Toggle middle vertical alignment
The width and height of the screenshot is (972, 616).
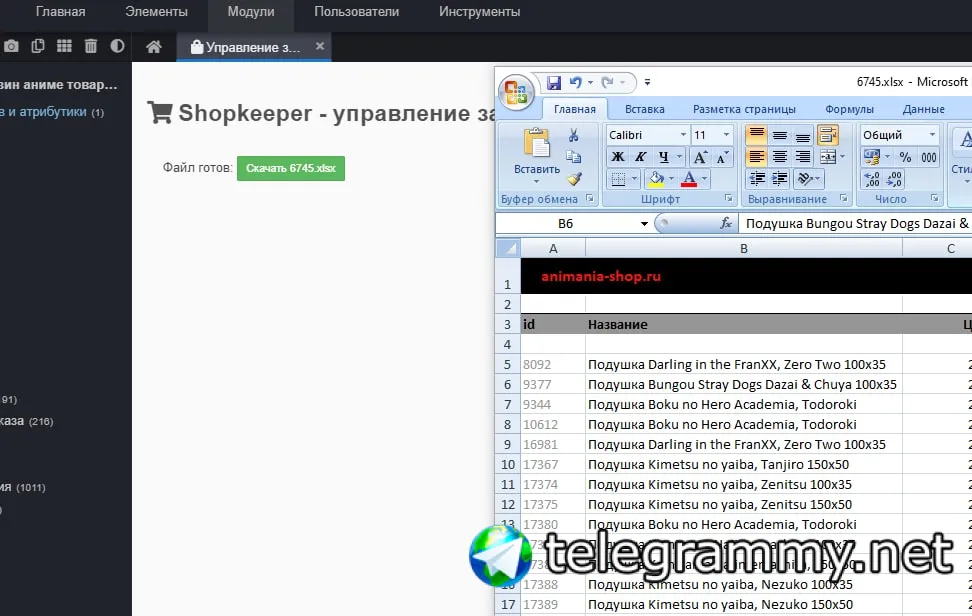pos(780,134)
